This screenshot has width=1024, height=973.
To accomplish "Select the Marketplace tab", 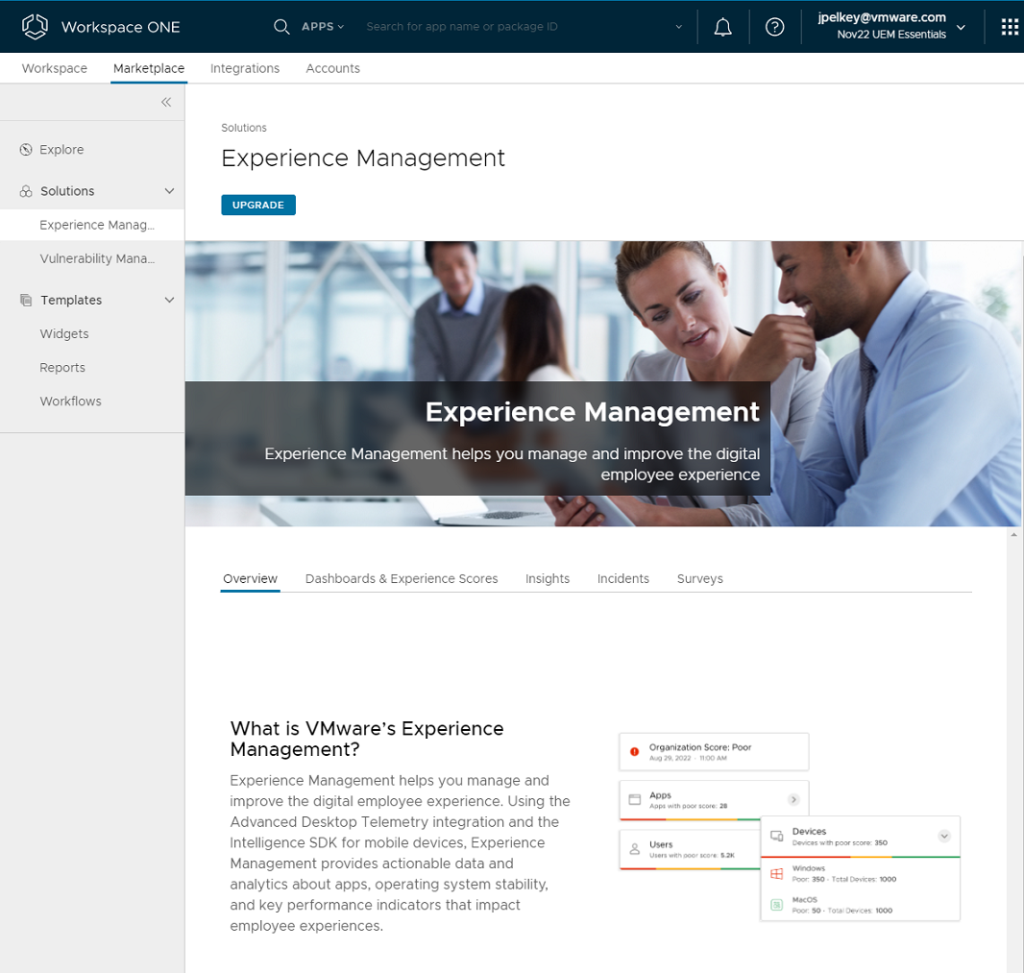I will point(149,68).
